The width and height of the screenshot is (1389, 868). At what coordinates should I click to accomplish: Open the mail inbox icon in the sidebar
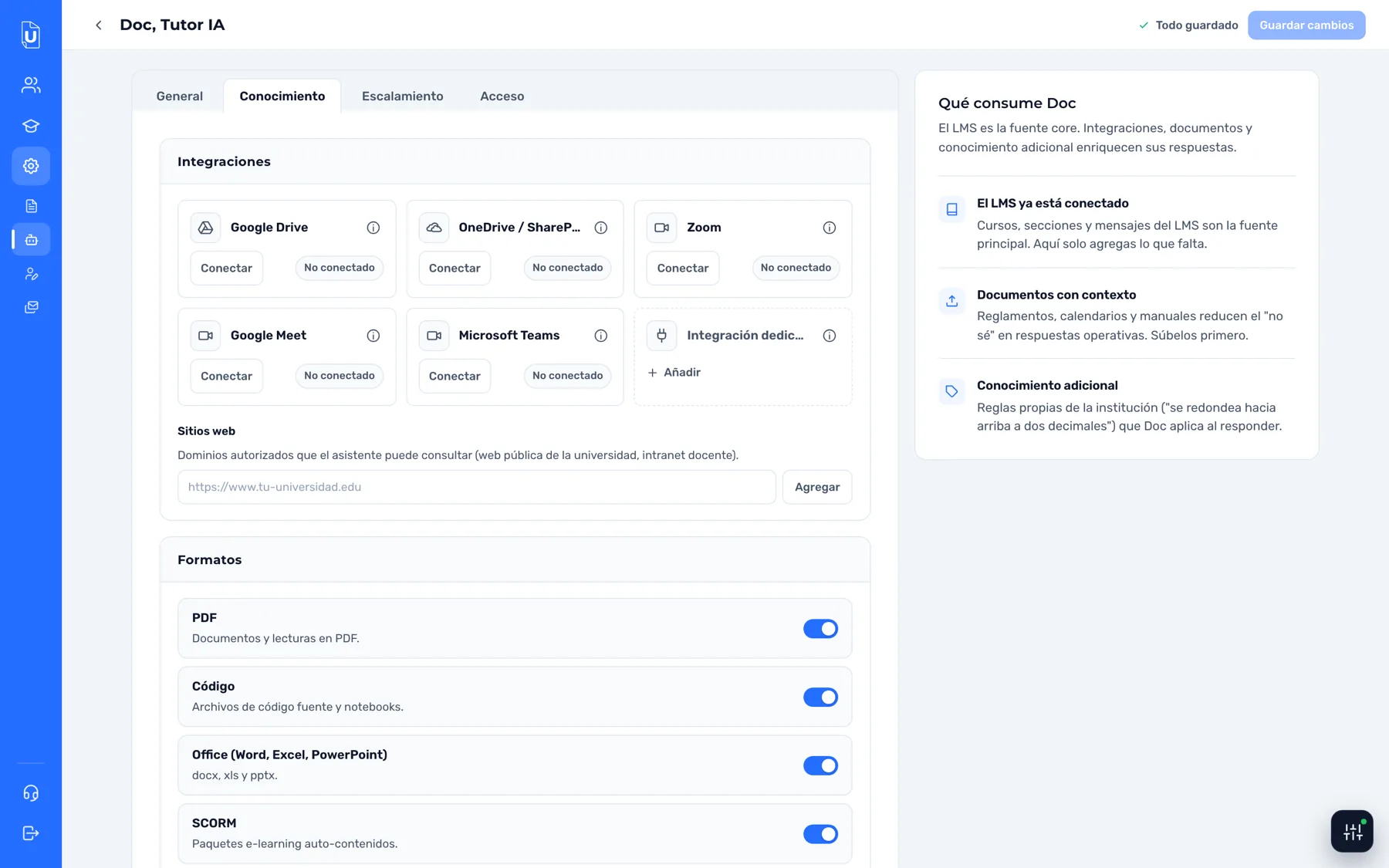[31, 307]
